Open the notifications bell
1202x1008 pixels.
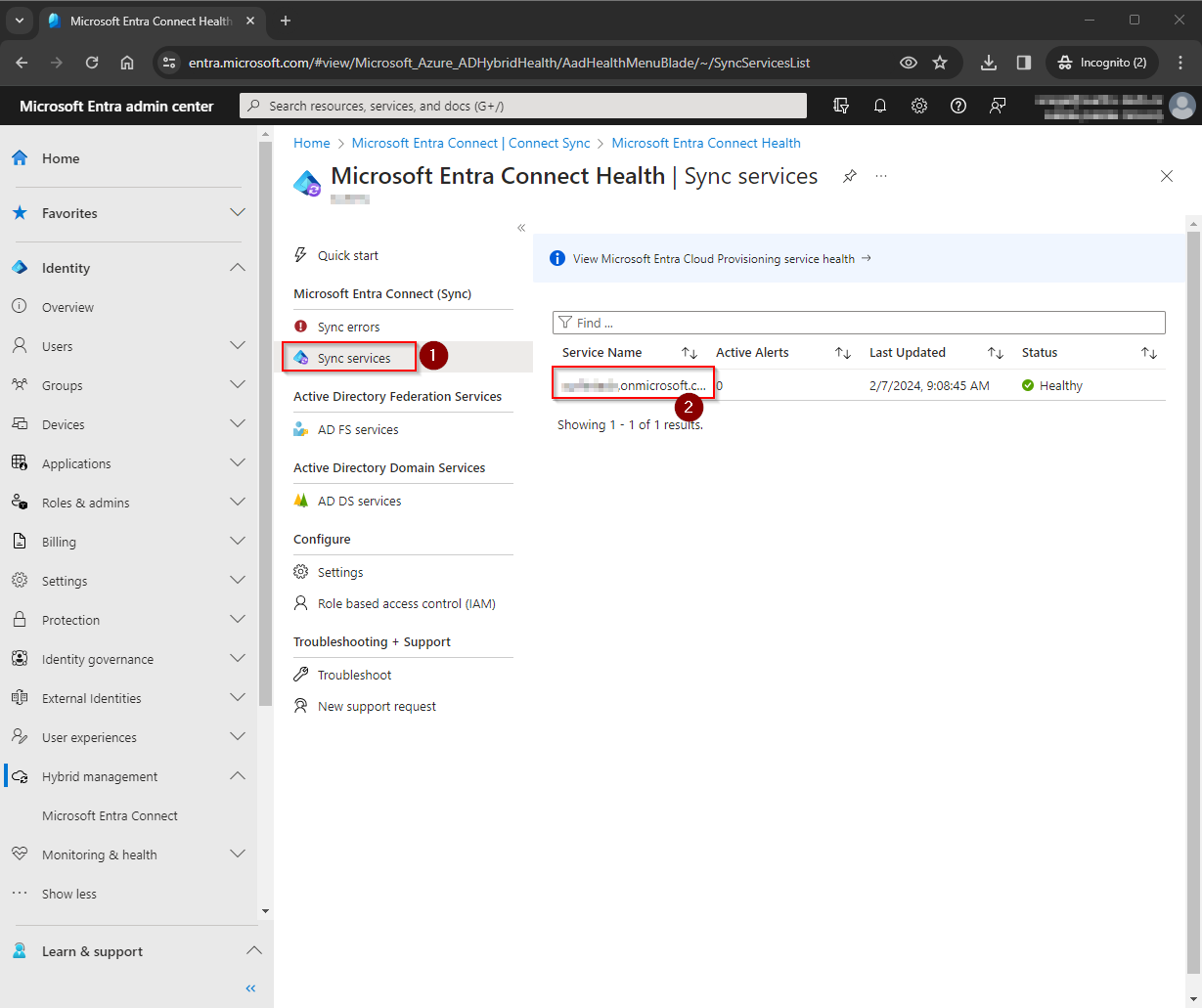click(880, 106)
